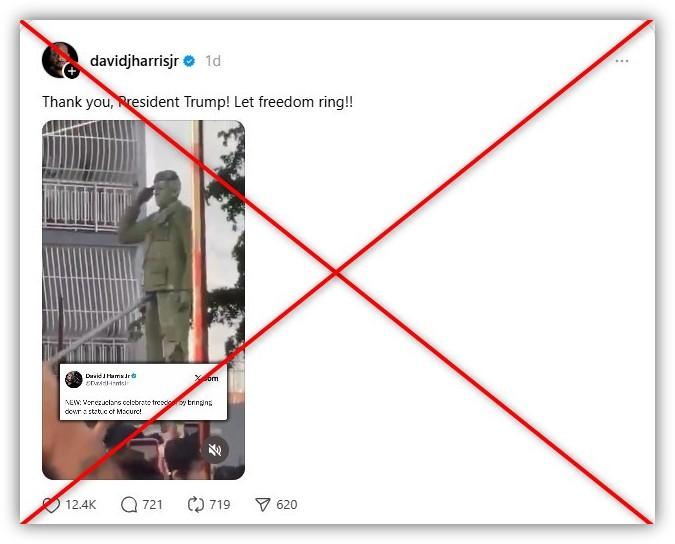
Task: Open replies with the comment bubble icon
Action: (129, 504)
